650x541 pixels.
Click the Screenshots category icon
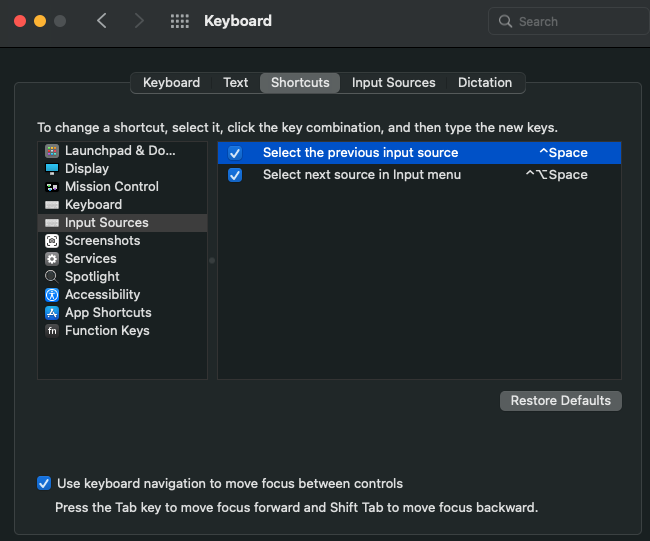tap(52, 241)
